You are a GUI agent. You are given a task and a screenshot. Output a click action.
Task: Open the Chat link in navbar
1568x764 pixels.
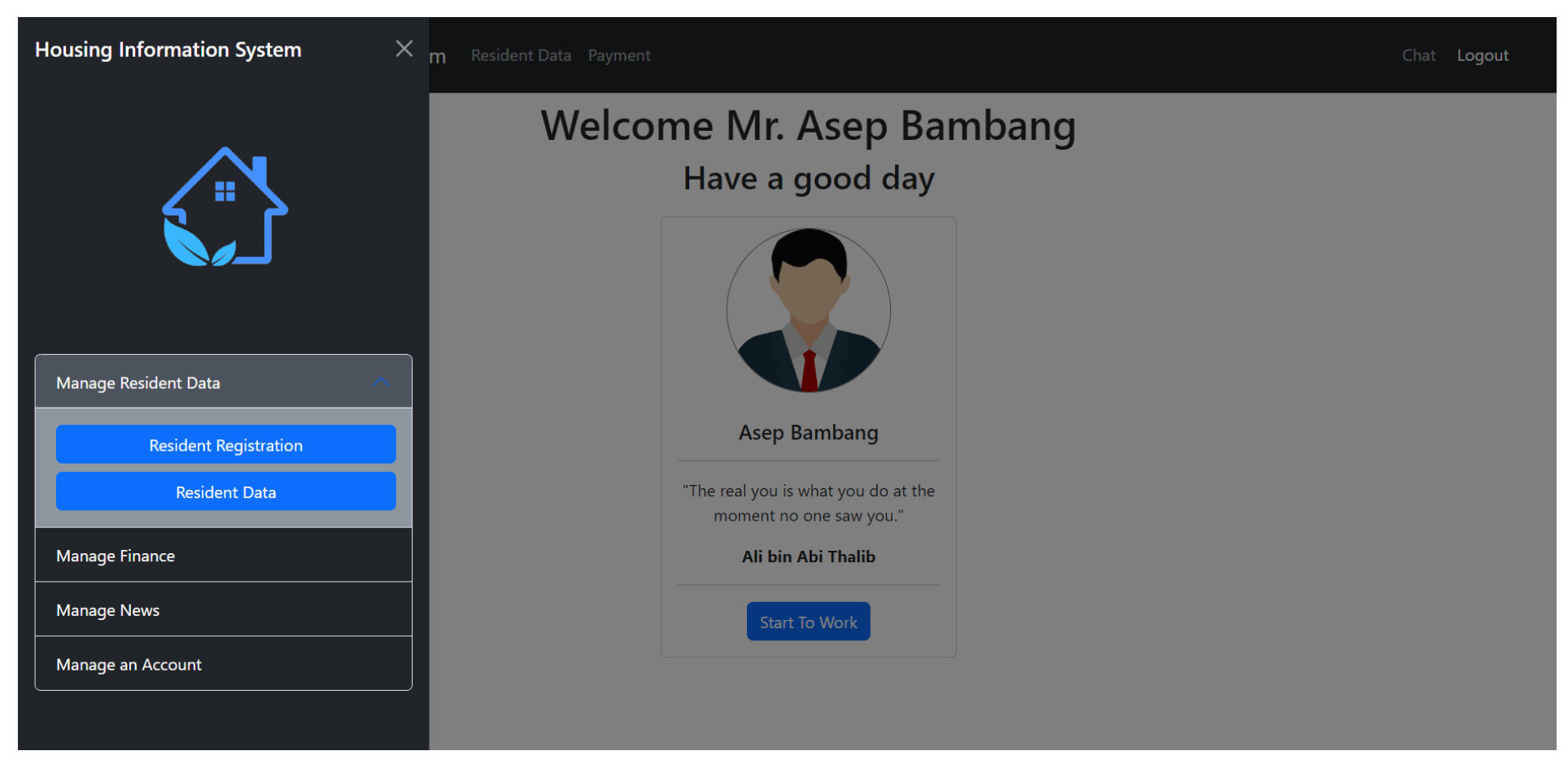1418,55
